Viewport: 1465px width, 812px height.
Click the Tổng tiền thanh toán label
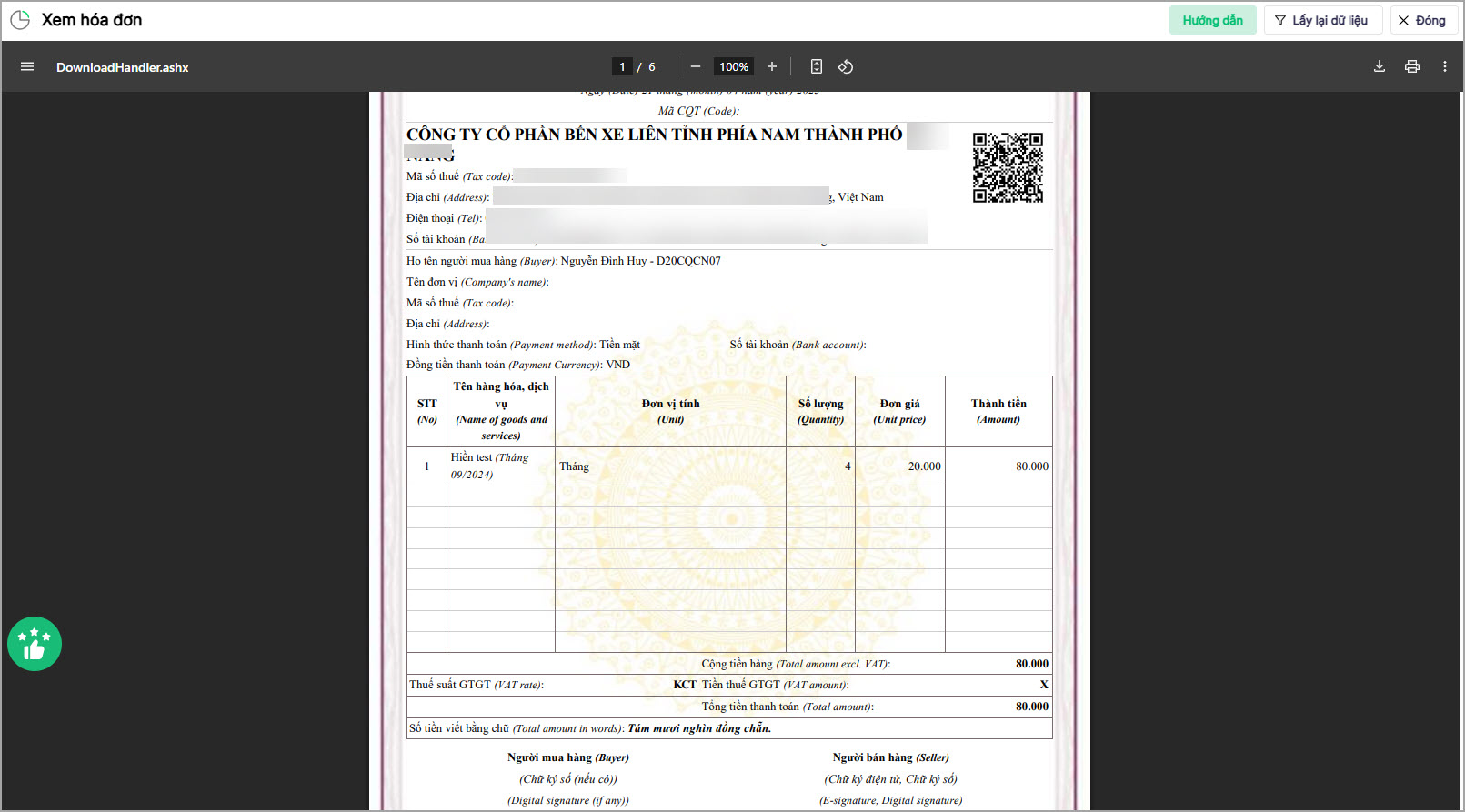pos(788,707)
